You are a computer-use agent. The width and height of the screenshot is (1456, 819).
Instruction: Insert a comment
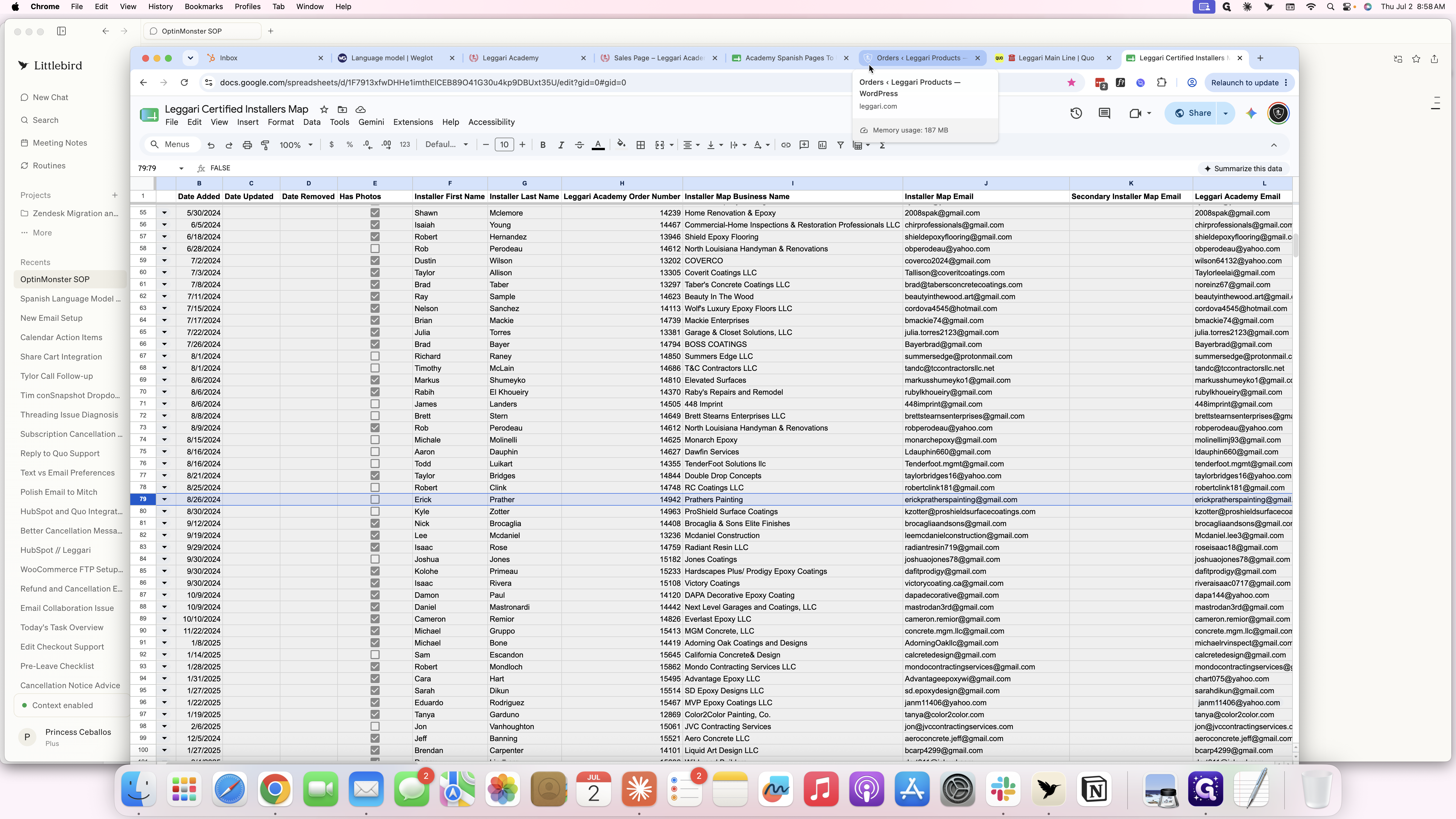(x=804, y=145)
